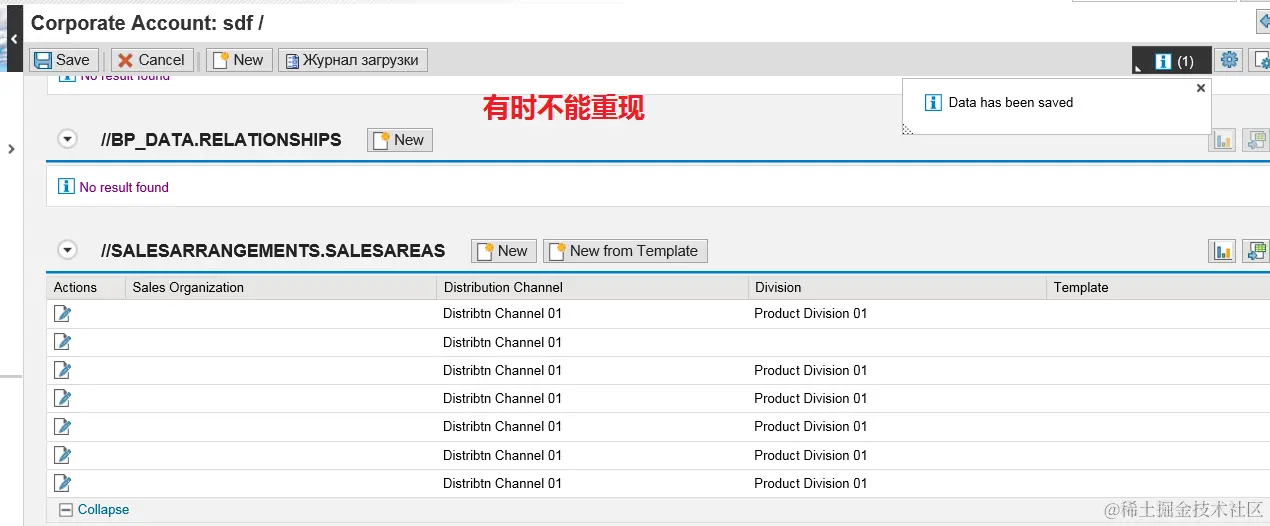Export the SALESAREAS table to spreadsheet
The height and width of the screenshot is (526, 1270).
coord(1255,251)
